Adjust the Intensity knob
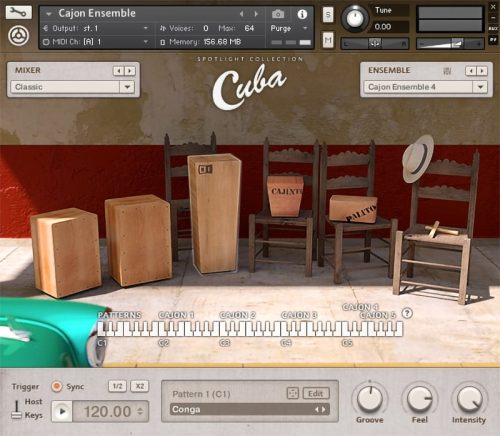Image resolution: width=500 pixels, height=436 pixels. click(469, 399)
